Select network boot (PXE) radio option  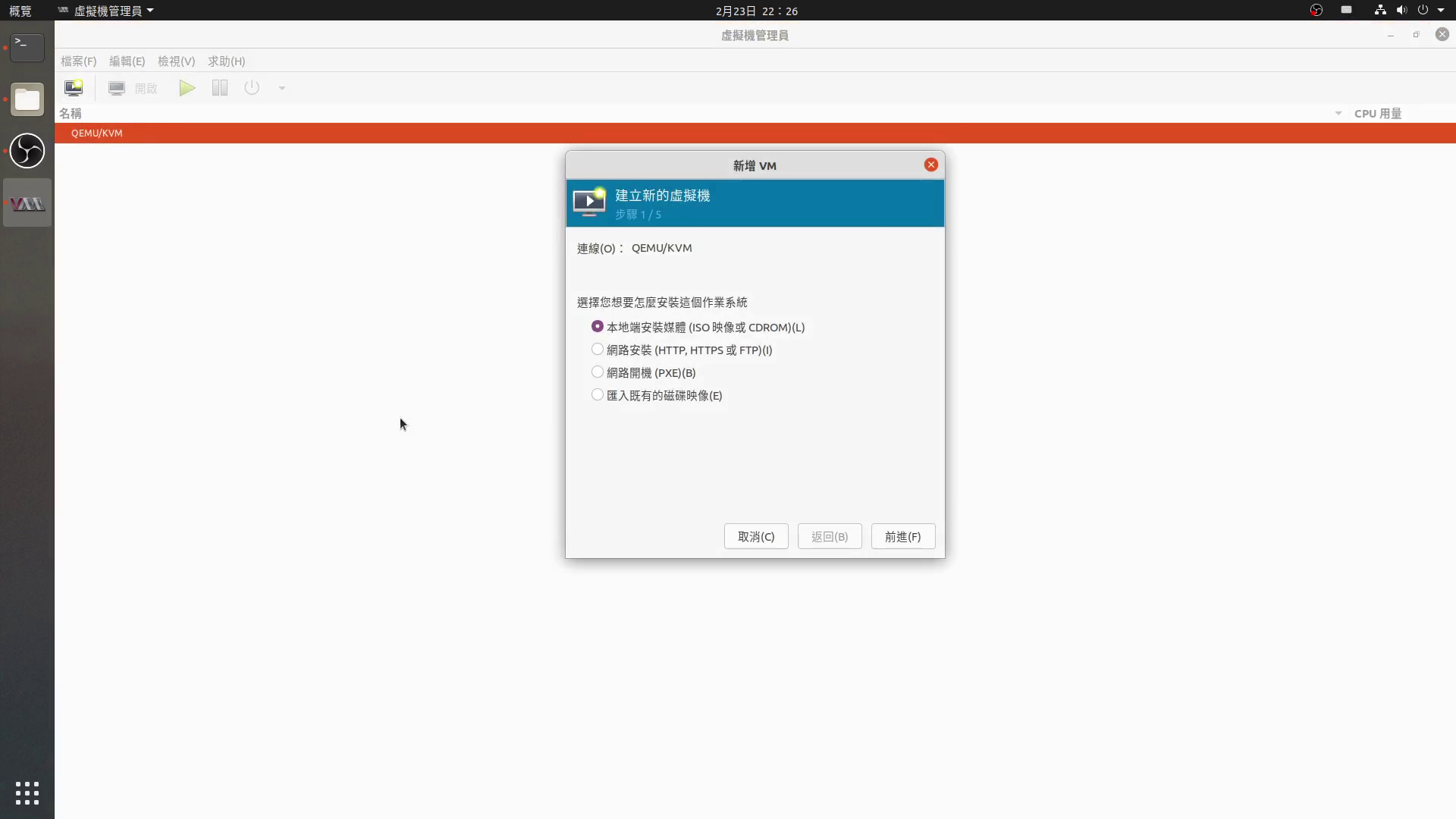[x=598, y=372]
